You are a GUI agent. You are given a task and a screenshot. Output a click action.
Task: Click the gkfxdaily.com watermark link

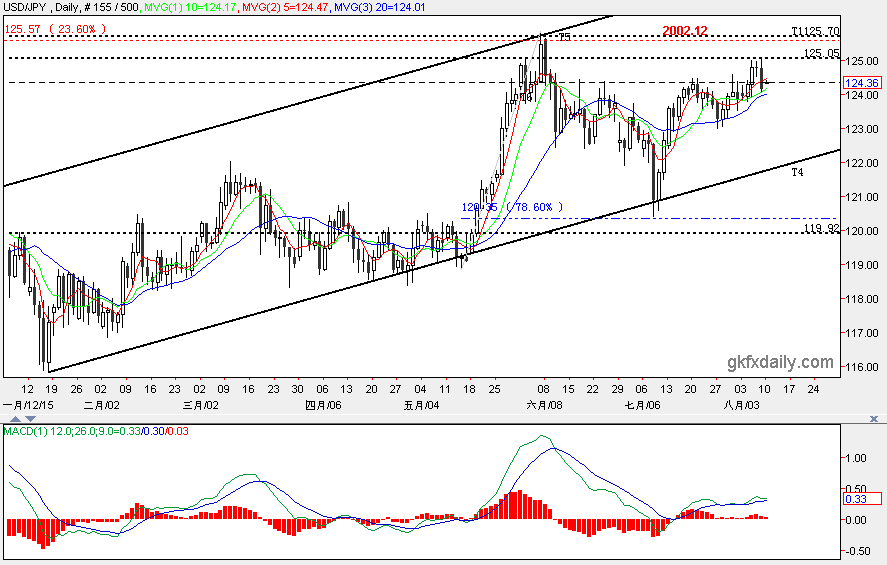(x=780, y=362)
